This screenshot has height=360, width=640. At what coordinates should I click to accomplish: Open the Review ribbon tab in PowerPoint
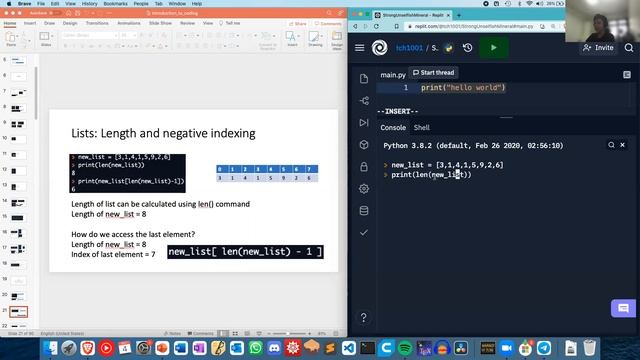pos(187,23)
